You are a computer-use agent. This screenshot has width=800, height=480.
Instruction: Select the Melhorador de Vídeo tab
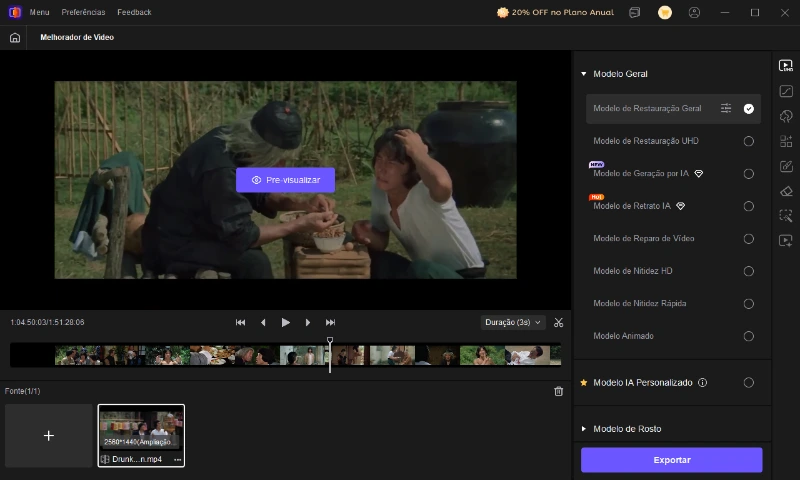click(77, 37)
